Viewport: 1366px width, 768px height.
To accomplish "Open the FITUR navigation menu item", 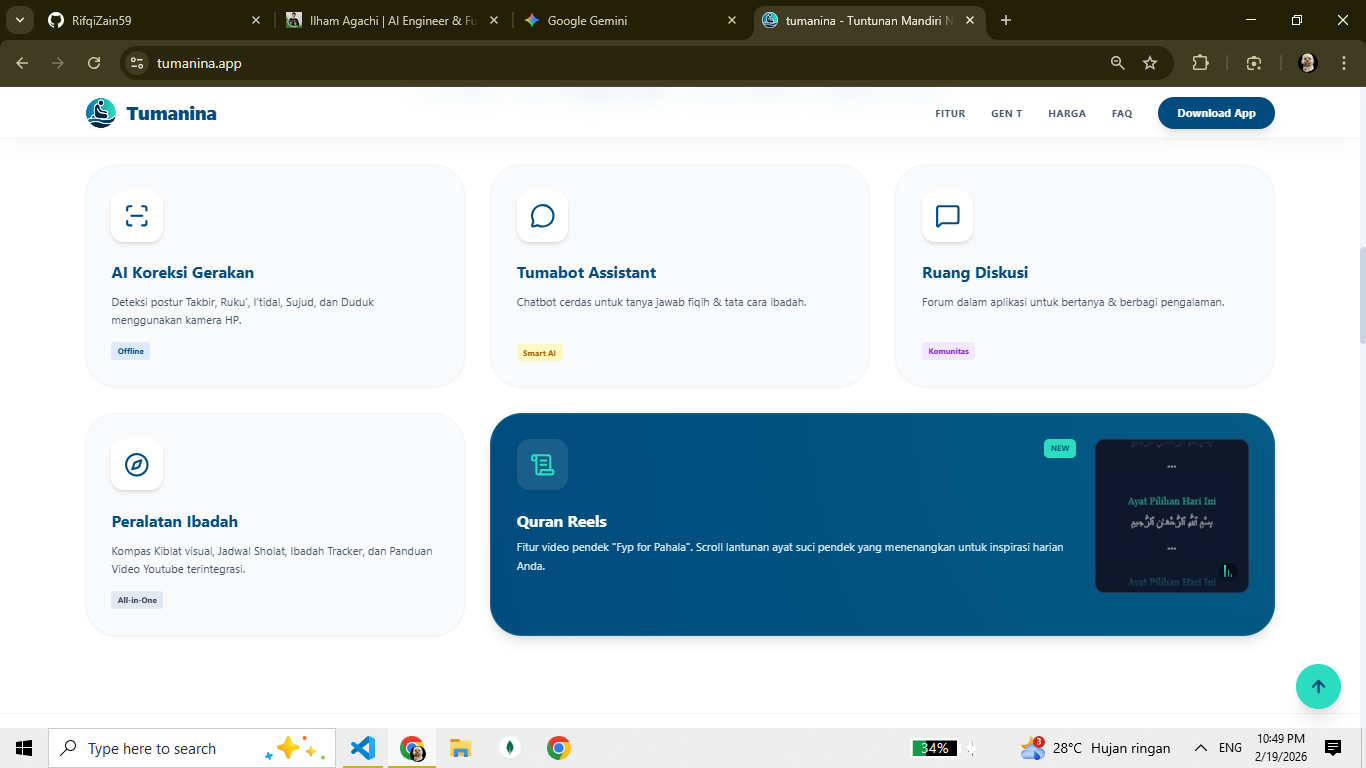I will (950, 113).
